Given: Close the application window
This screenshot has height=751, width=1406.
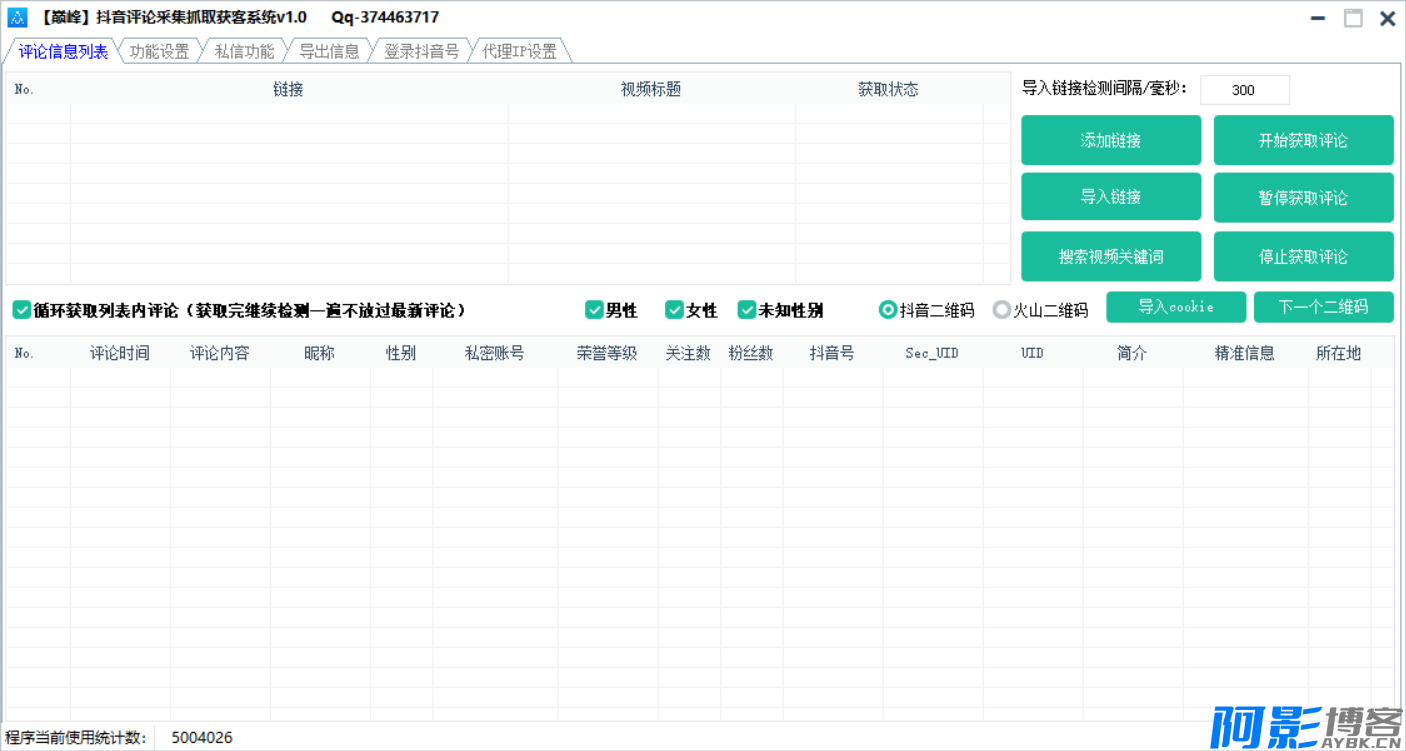Looking at the screenshot, I should (x=1388, y=18).
